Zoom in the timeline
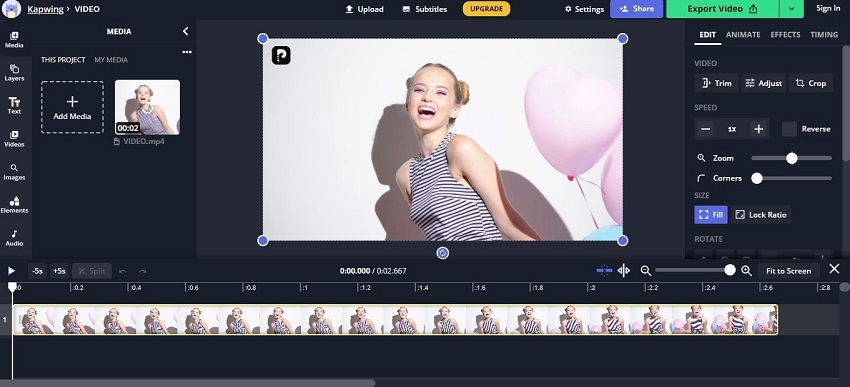This screenshot has height=387, width=850. point(746,270)
